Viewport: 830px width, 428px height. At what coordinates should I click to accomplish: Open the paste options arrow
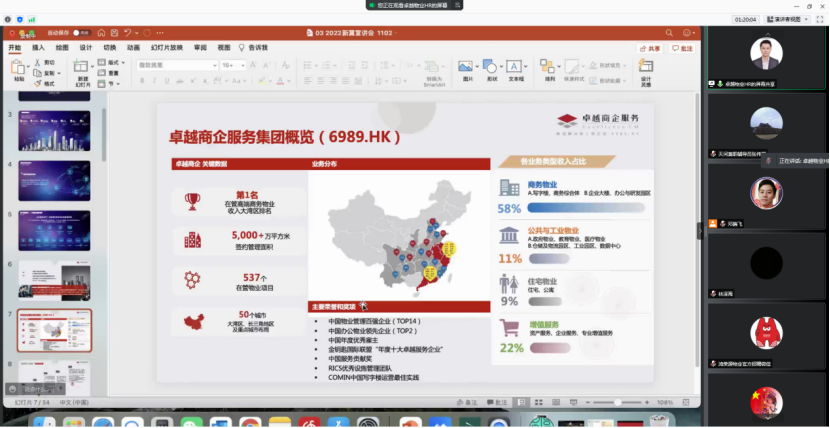[x=28, y=66]
